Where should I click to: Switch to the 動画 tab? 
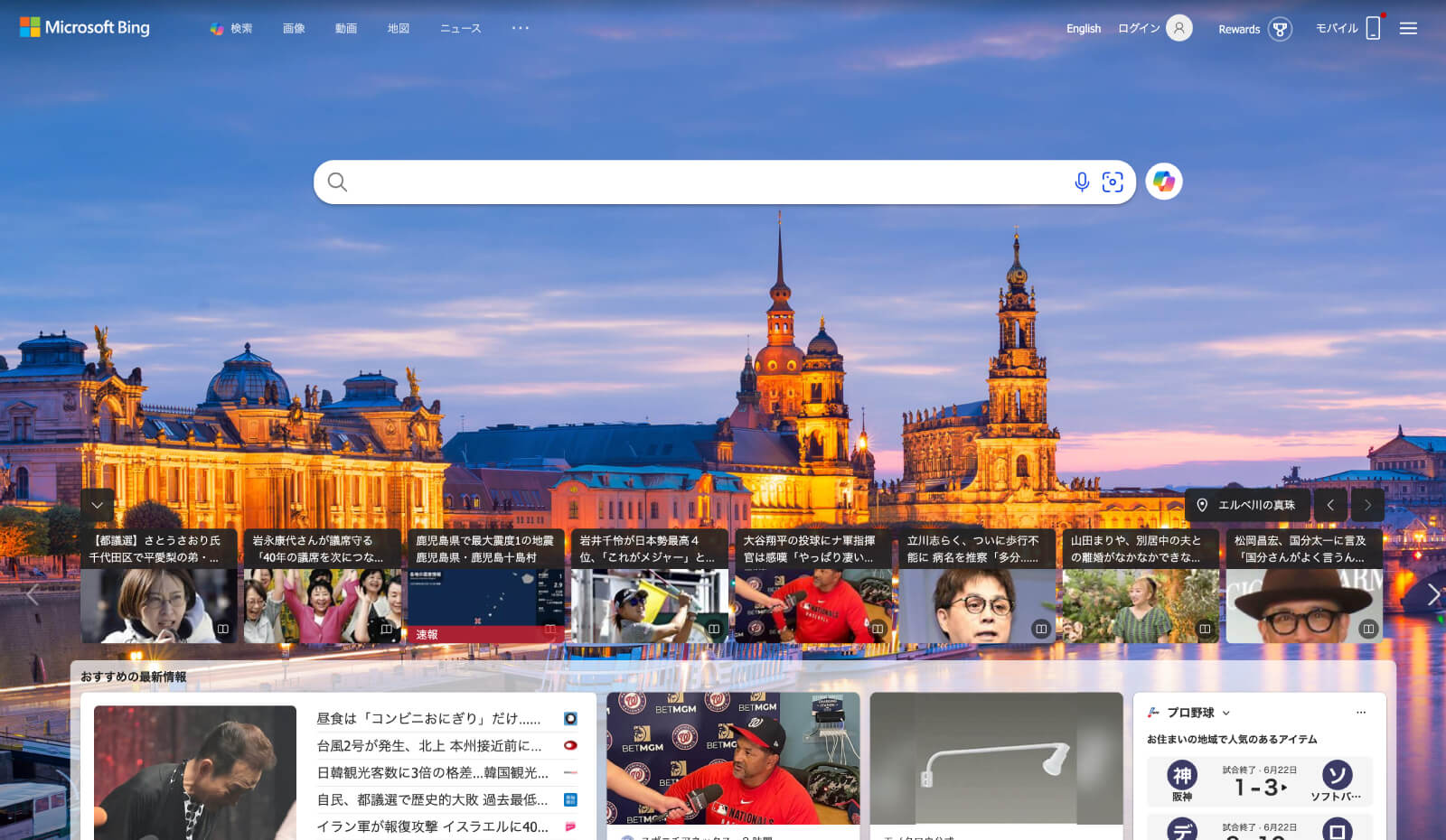tap(346, 29)
